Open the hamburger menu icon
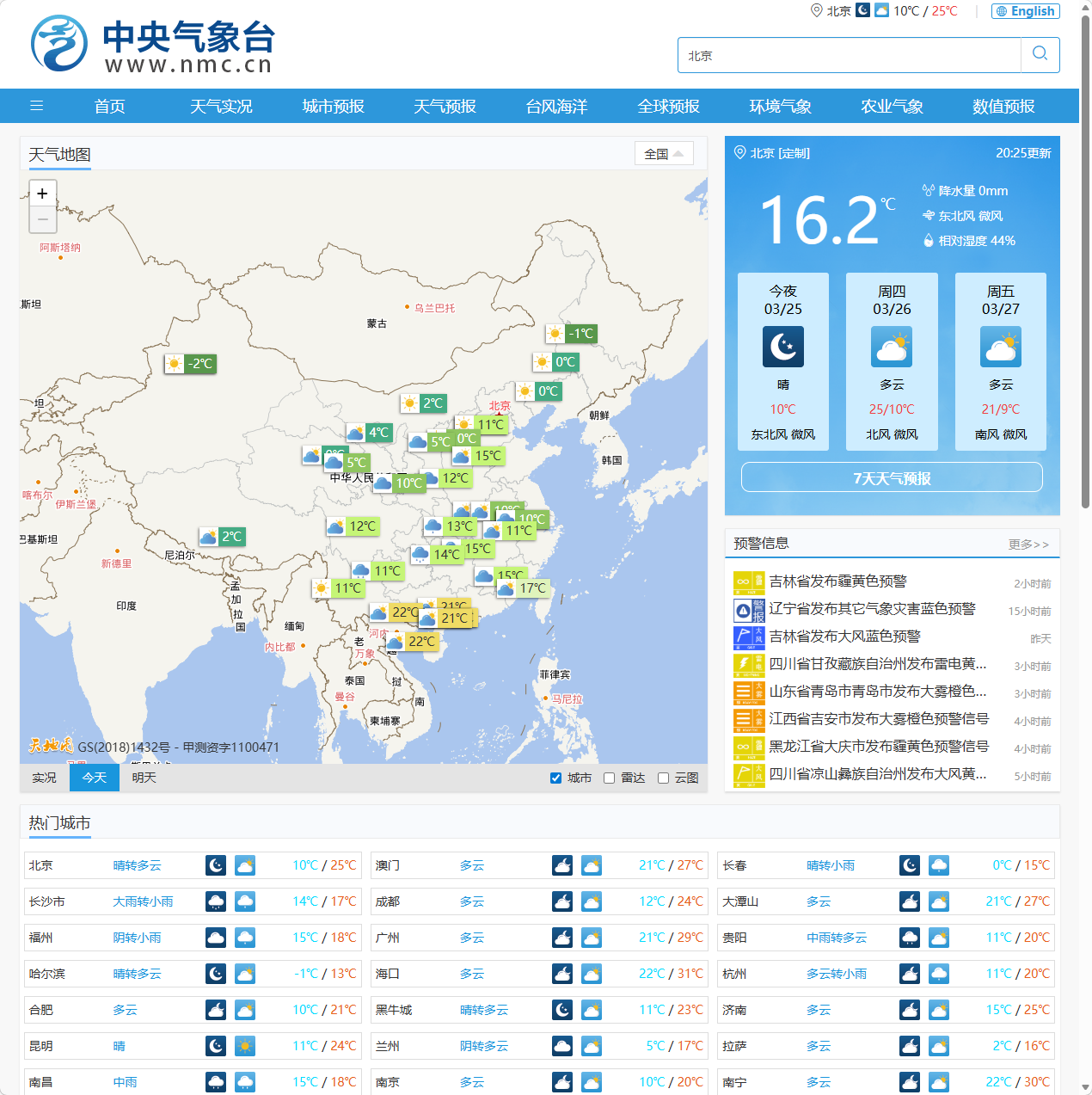The width and height of the screenshot is (1092, 1095). [36, 105]
